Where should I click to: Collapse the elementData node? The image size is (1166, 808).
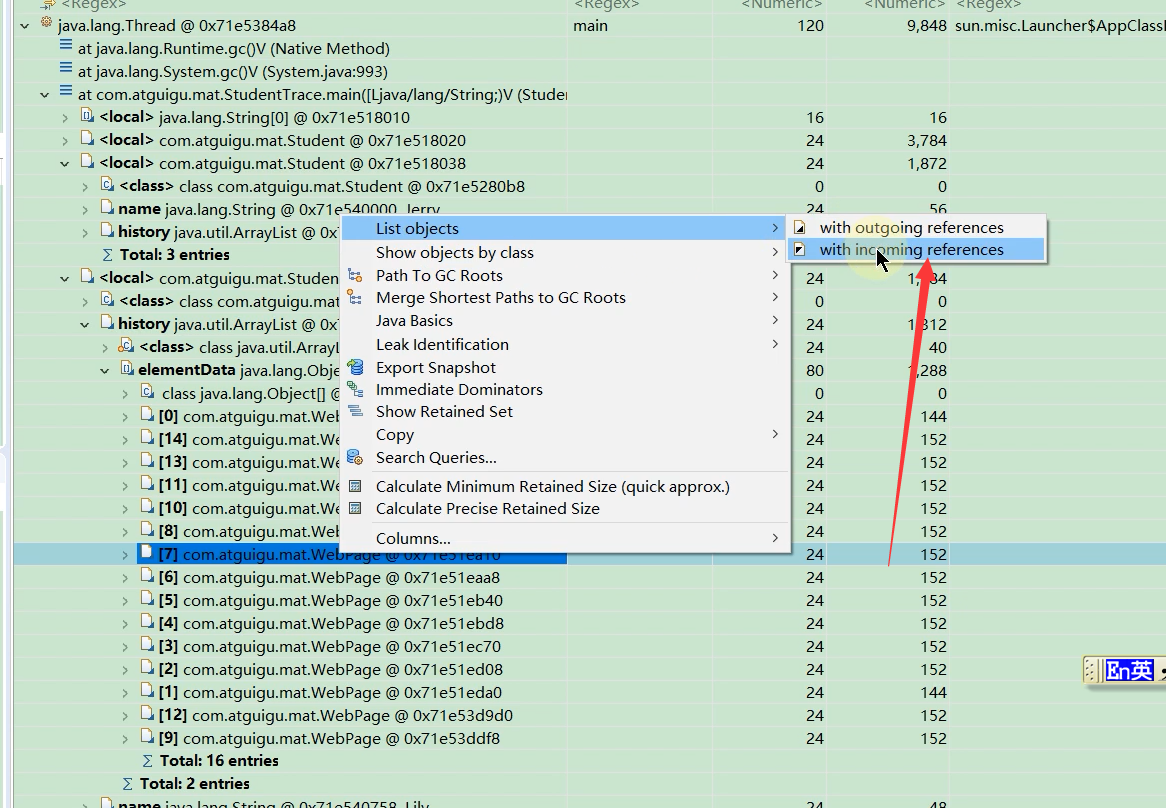[x=105, y=371]
